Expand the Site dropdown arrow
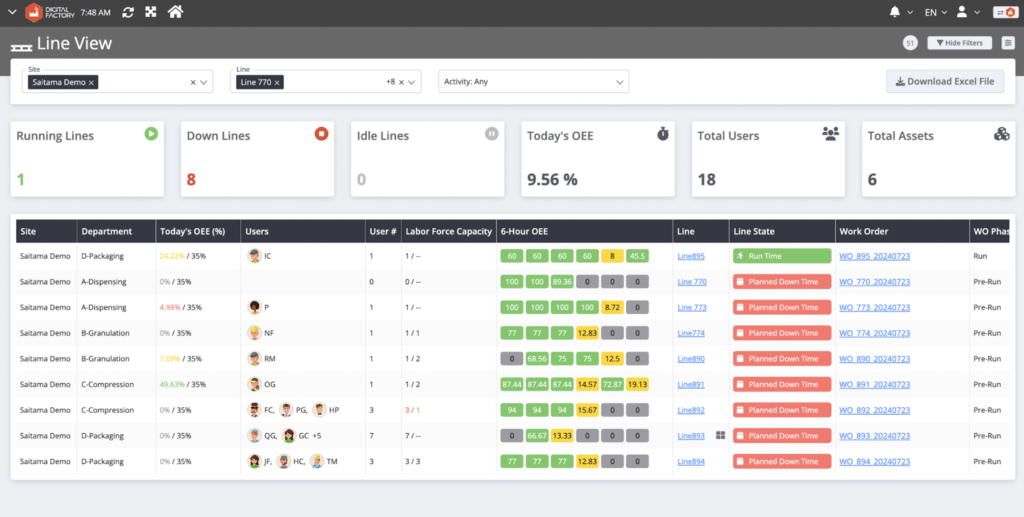 (205, 82)
